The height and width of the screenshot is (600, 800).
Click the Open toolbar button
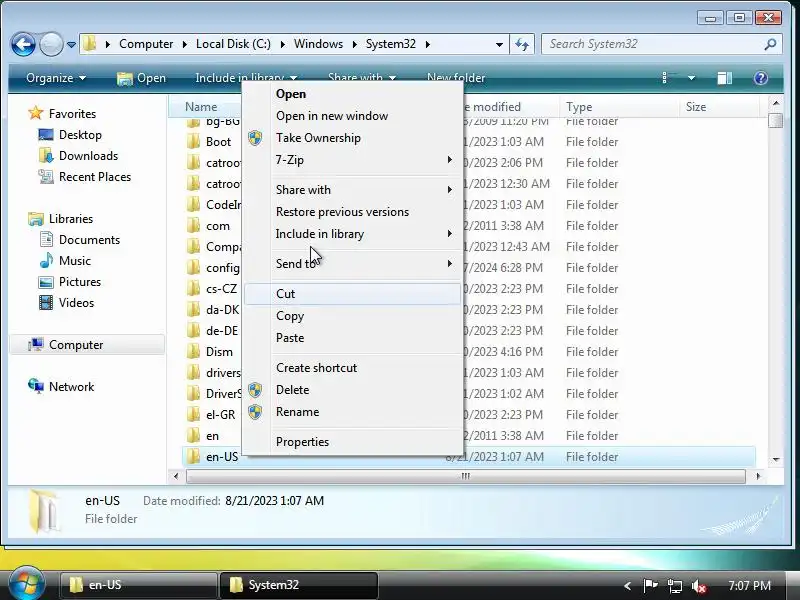[141, 78]
